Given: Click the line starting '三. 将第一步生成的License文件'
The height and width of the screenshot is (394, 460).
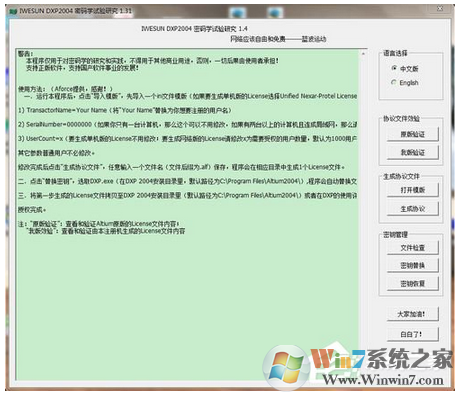Looking at the screenshot, I should click(x=187, y=195).
